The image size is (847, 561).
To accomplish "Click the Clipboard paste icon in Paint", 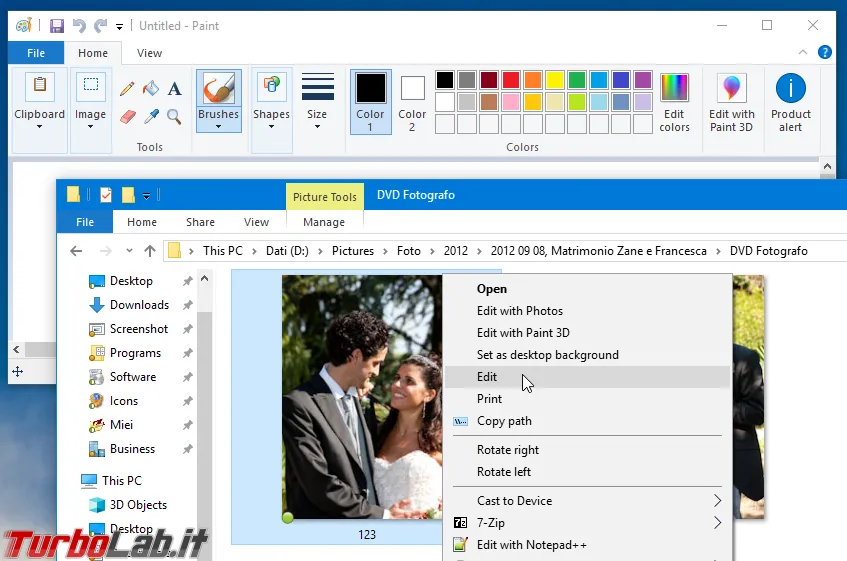I will point(39,86).
